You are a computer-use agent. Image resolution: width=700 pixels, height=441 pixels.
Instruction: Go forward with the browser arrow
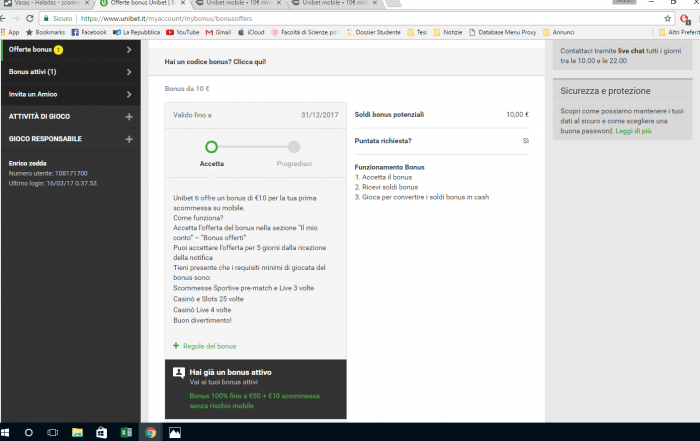tap(16, 19)
